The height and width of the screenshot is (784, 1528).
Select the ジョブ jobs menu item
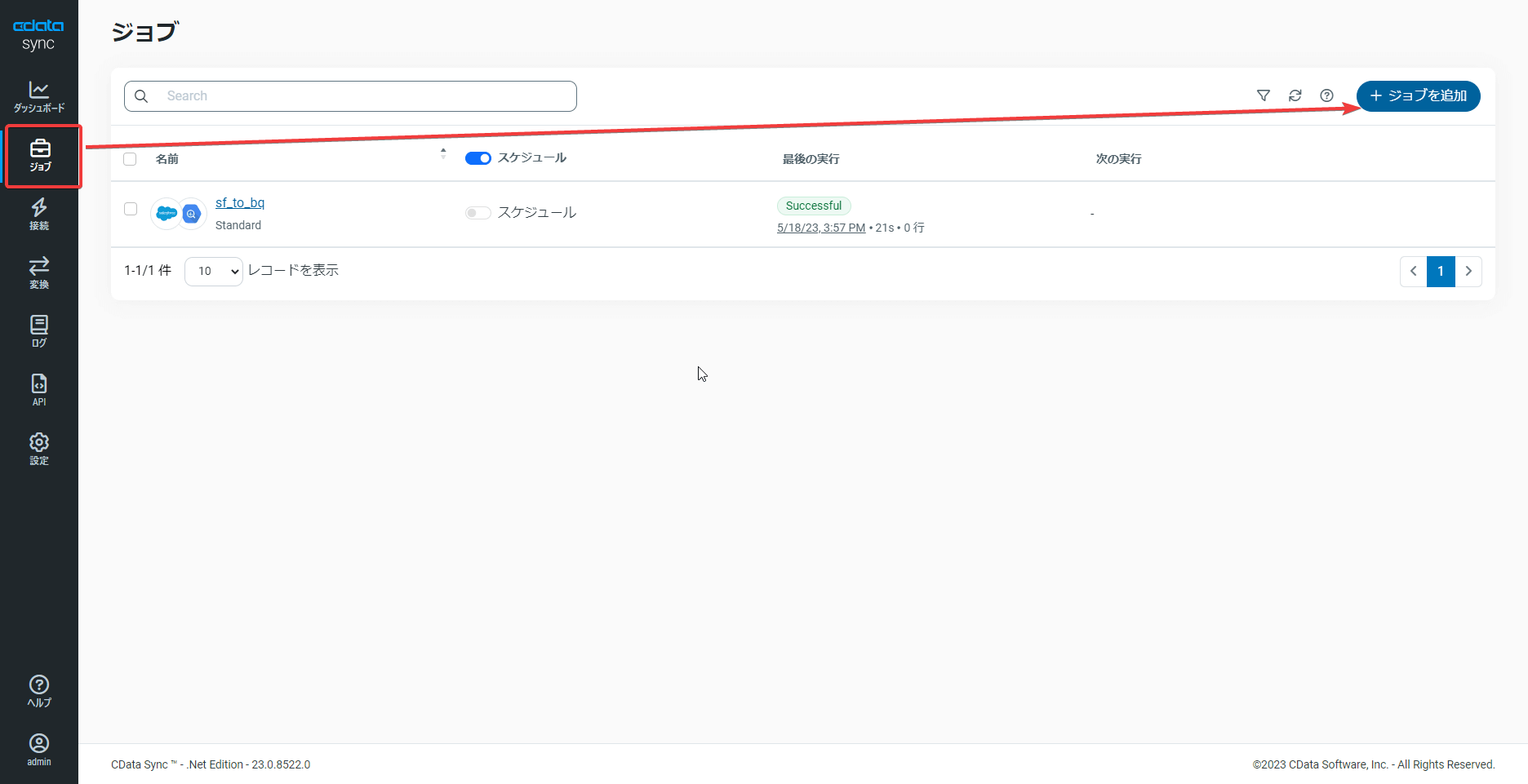[x=41, y=155]
